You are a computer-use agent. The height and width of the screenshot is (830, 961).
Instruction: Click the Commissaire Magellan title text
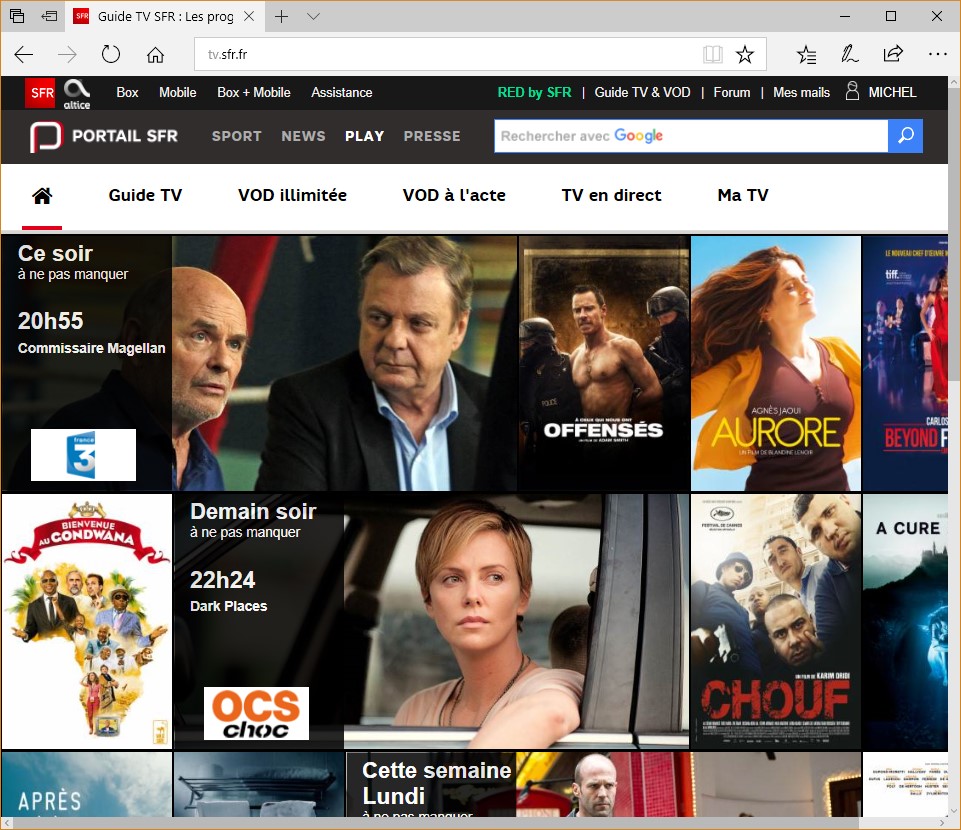coord(91,348)
